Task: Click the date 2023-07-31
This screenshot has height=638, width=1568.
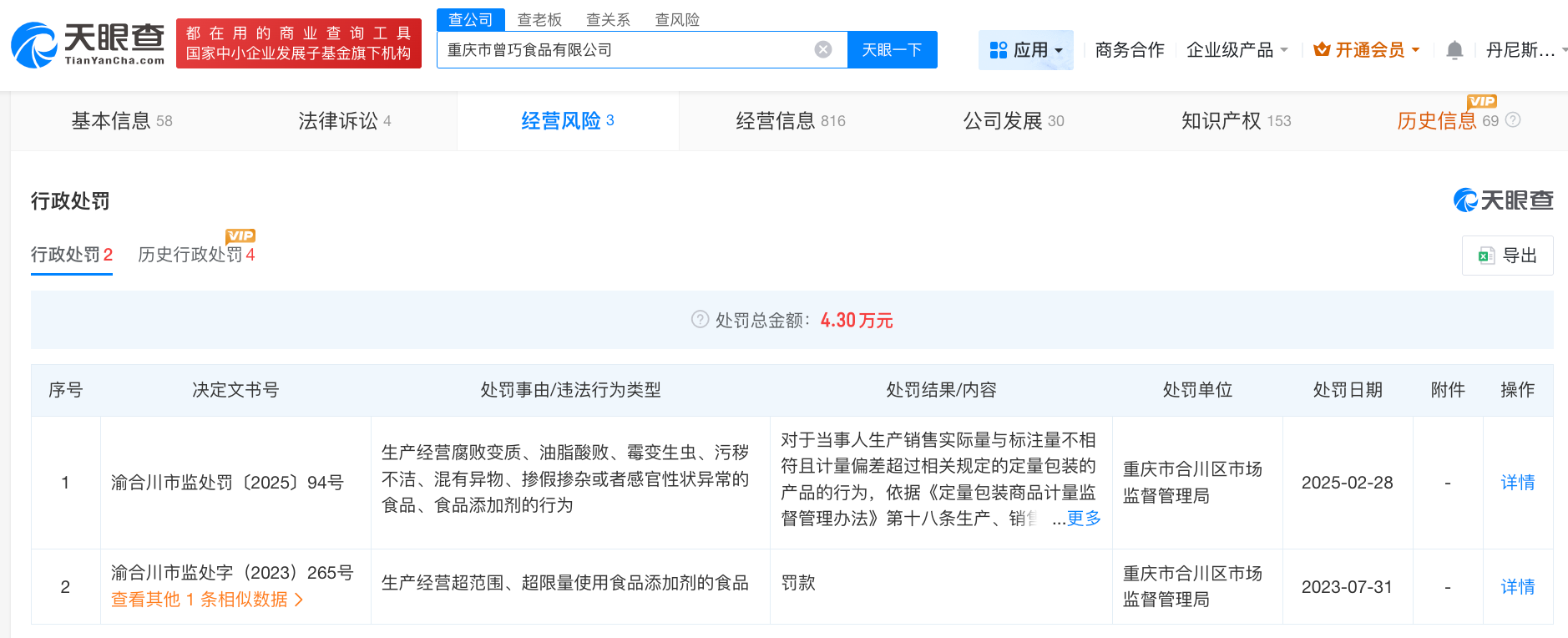Action: (1348, 587)
